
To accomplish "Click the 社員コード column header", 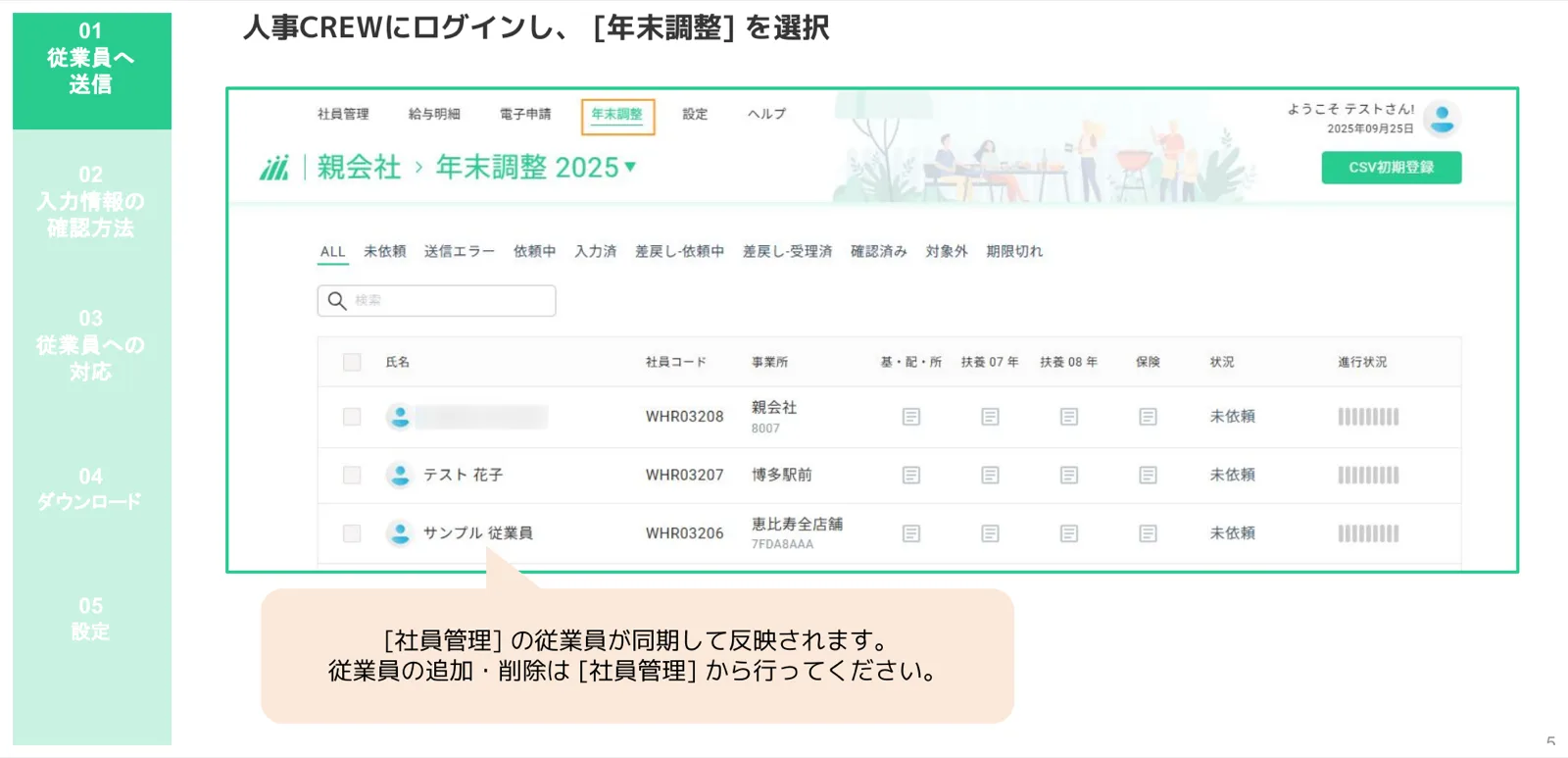I will [x=675, y=362].
